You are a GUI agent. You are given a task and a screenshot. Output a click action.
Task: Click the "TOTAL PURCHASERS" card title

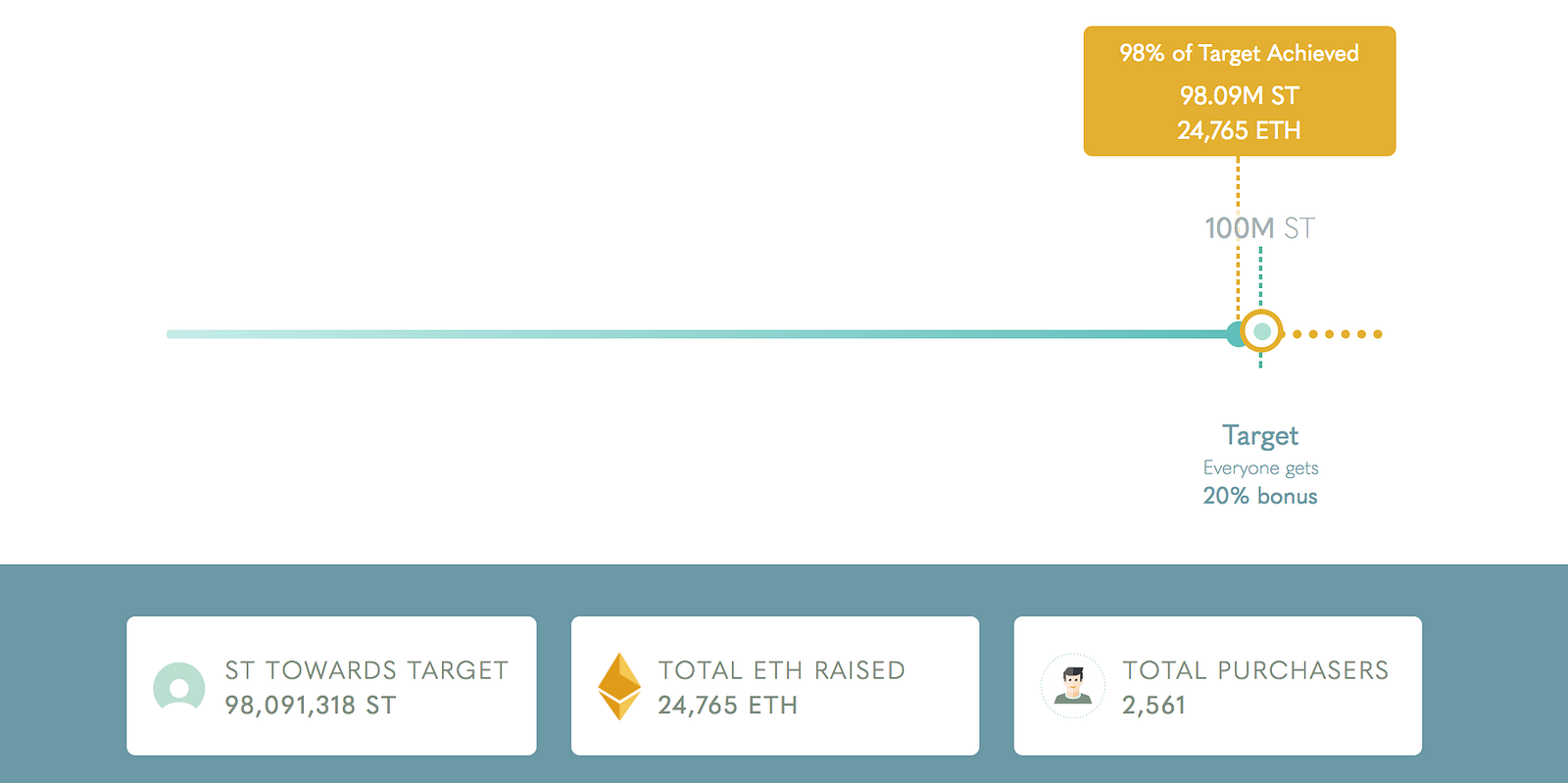click(x=1255, y=670)
